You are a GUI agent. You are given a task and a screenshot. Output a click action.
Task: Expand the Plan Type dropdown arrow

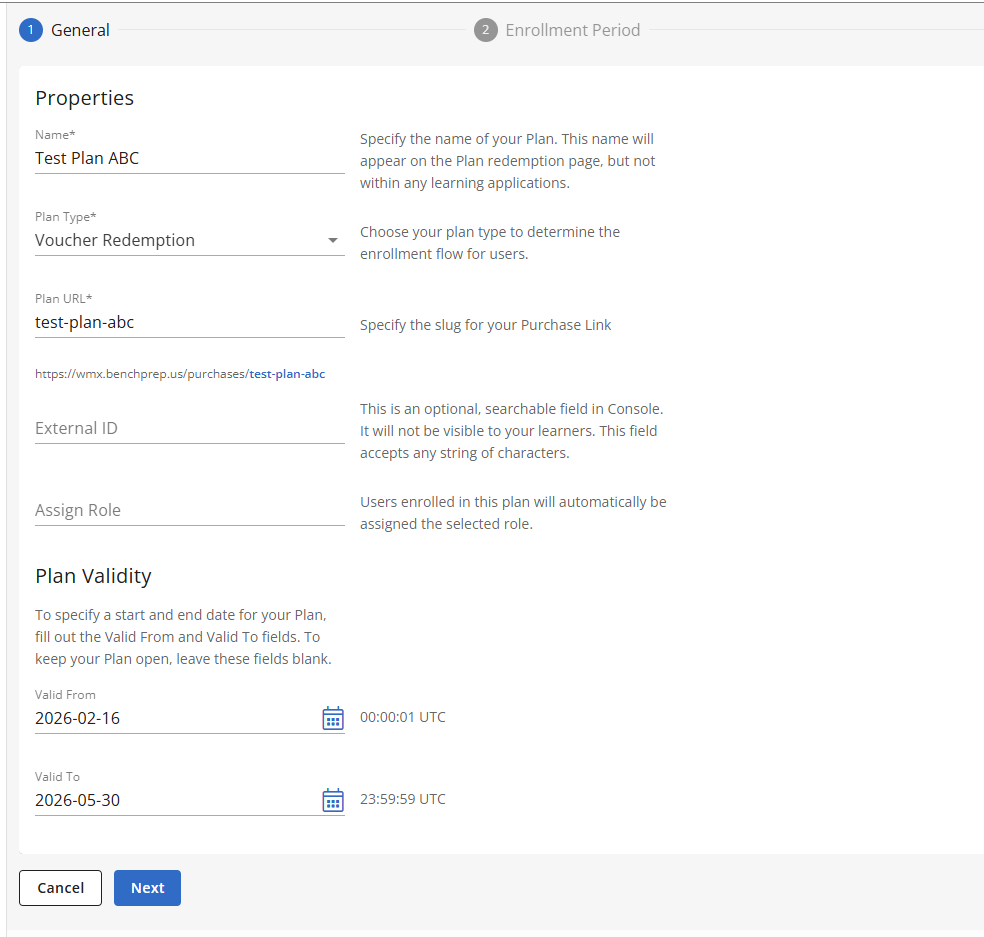tap(333, 241)
